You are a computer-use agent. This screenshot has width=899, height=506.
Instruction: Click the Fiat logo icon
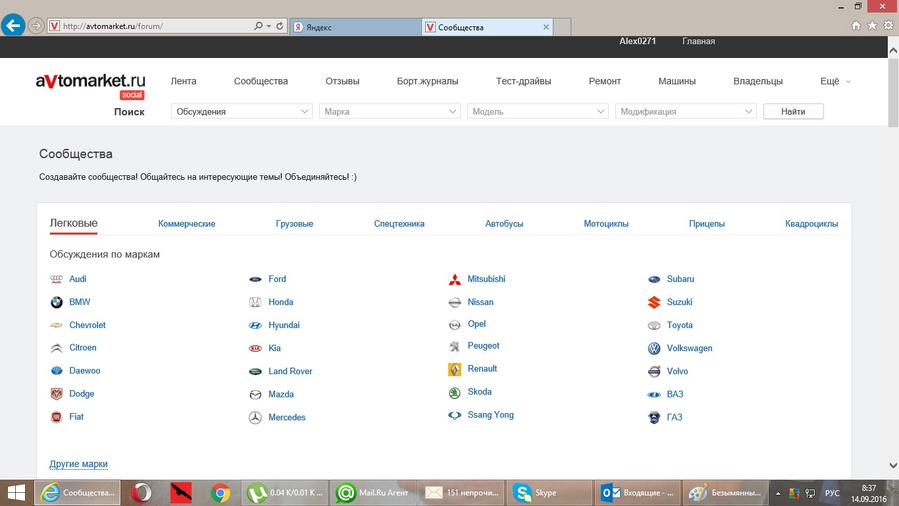point(56,417)
